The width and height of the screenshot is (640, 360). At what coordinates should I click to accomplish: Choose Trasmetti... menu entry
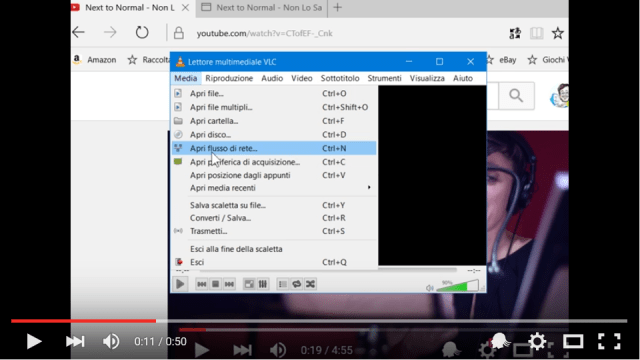(273, 231)
